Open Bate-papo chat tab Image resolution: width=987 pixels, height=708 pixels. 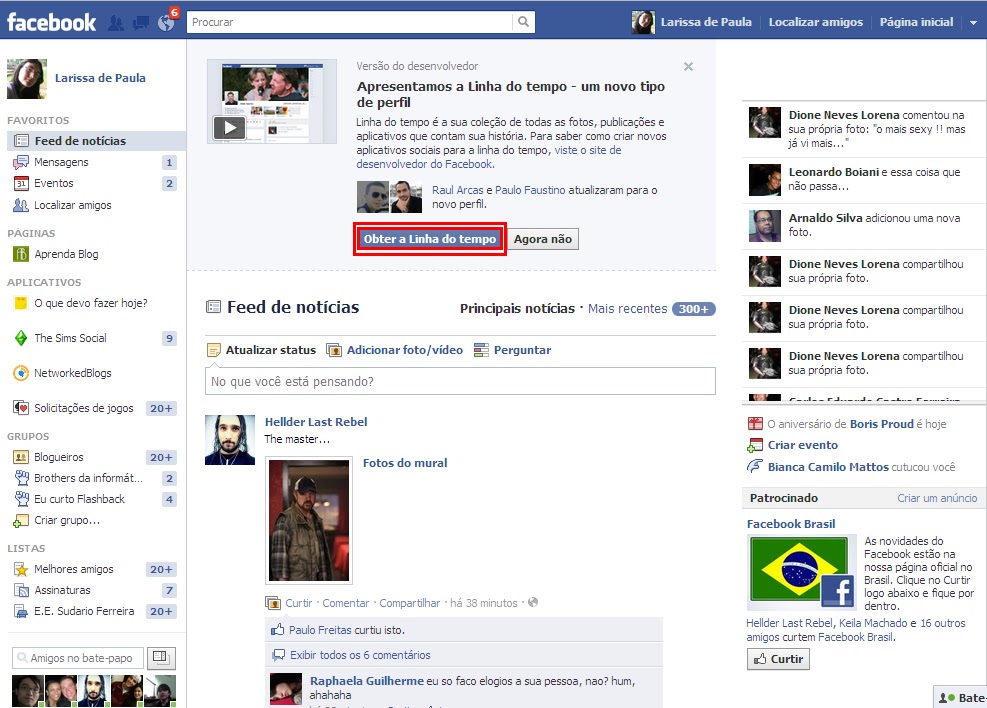coord(961,697)
